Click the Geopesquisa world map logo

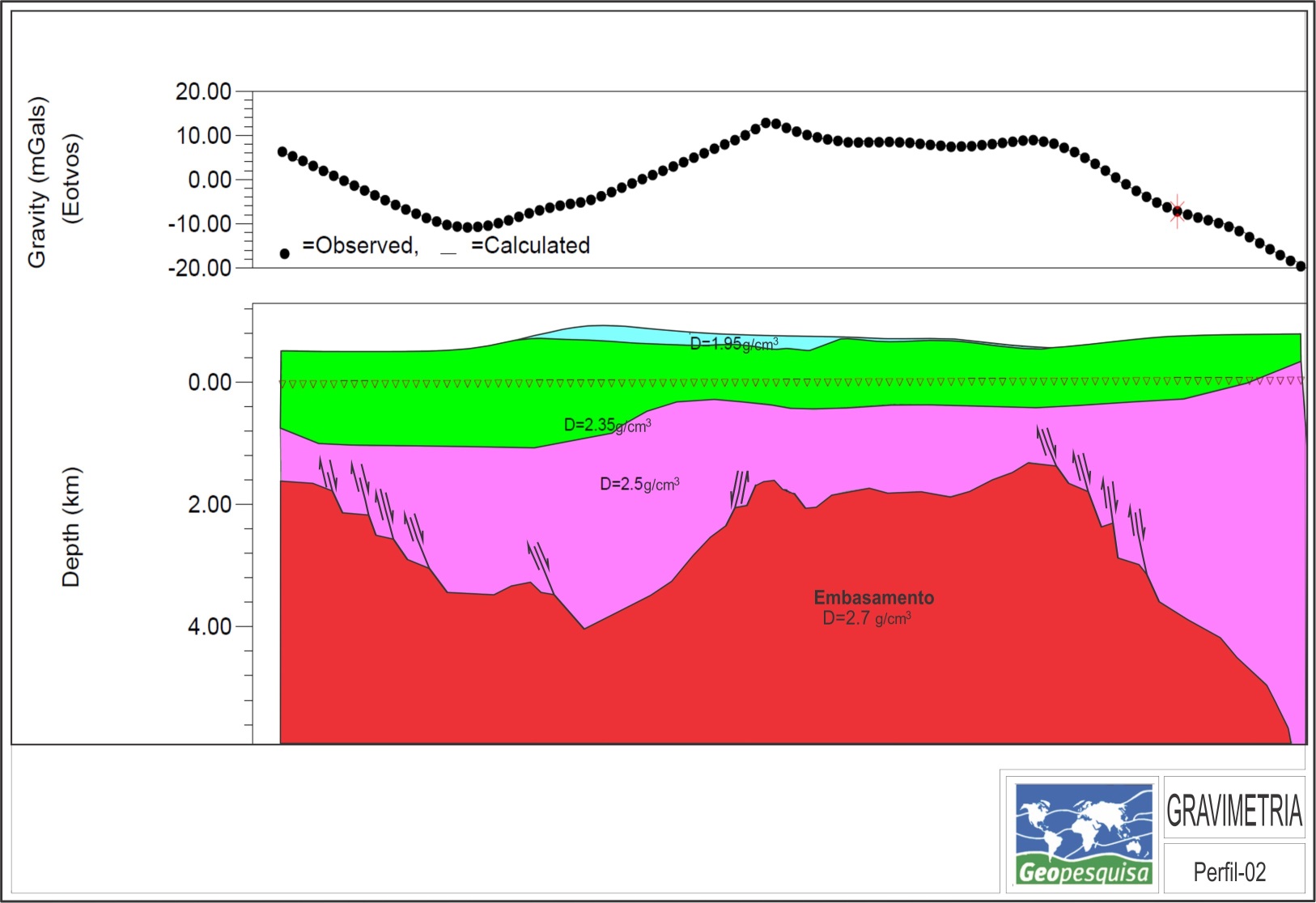(x=1085, y=833)
